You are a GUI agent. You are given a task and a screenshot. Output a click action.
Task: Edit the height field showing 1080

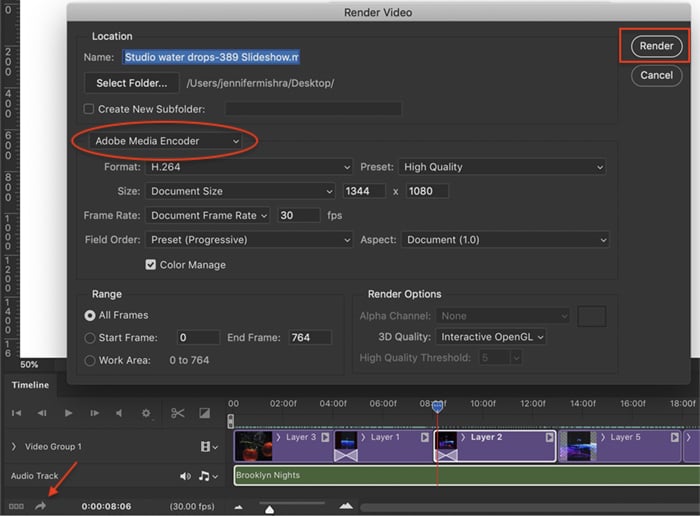[427, 191]
